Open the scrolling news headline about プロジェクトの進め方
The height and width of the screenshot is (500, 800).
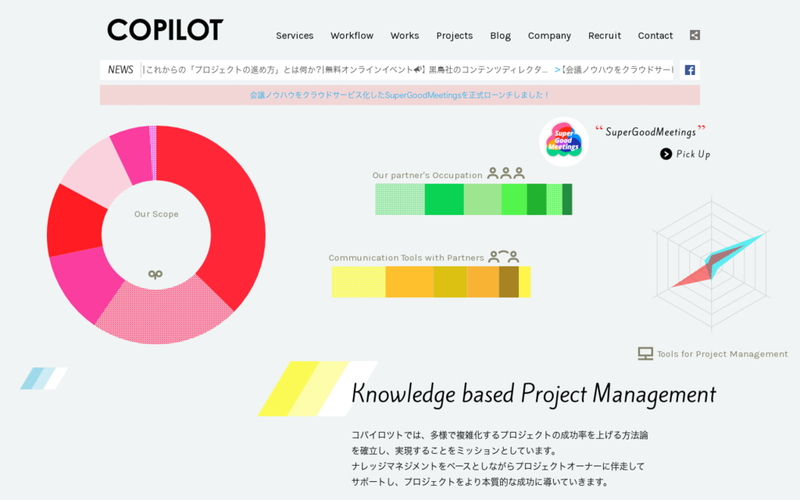(345, 70)
